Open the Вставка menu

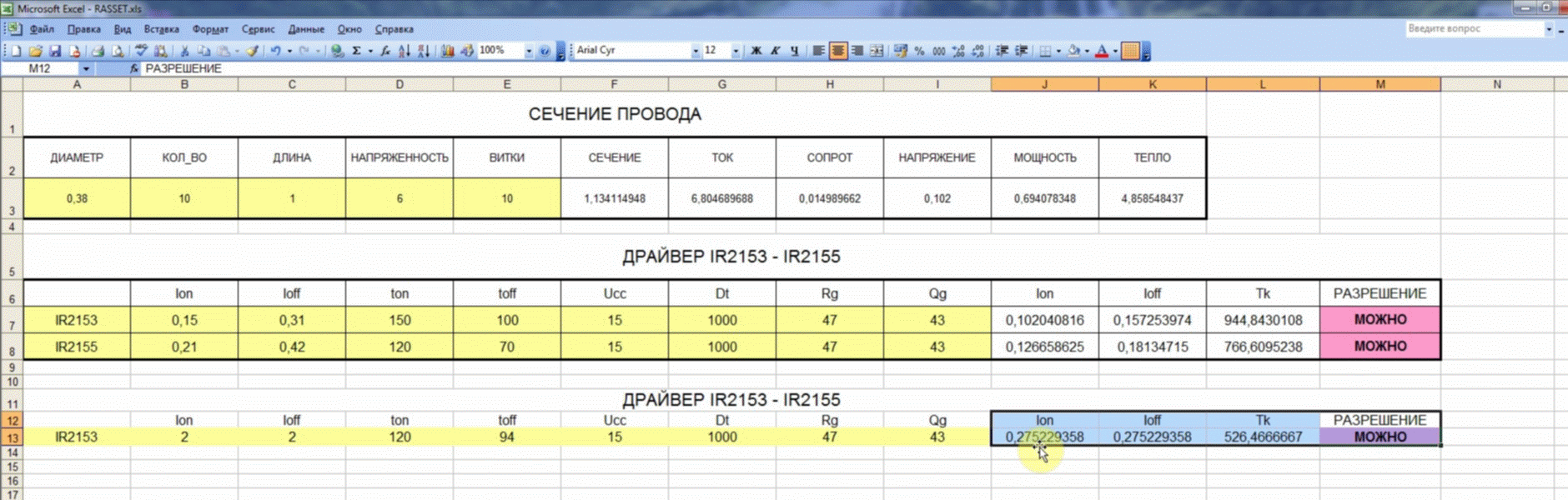(162, 29)
